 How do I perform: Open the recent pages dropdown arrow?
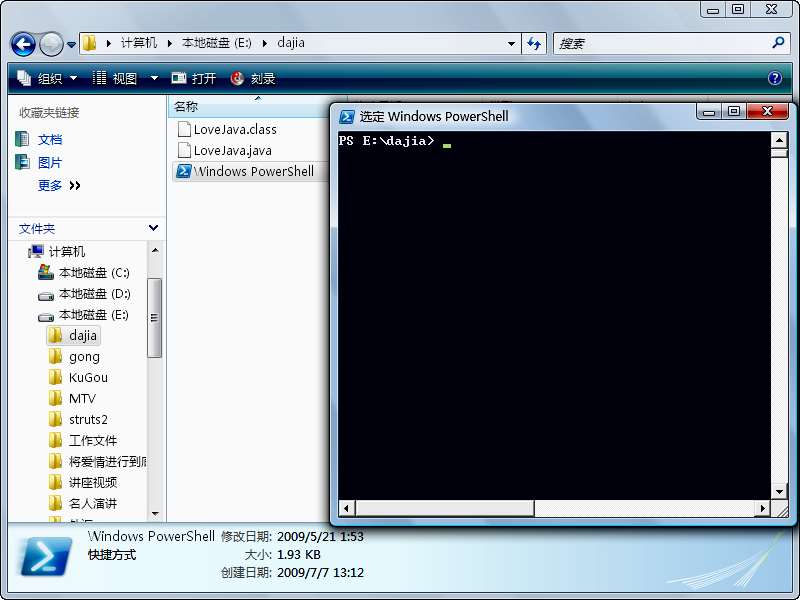click(71, 45)
